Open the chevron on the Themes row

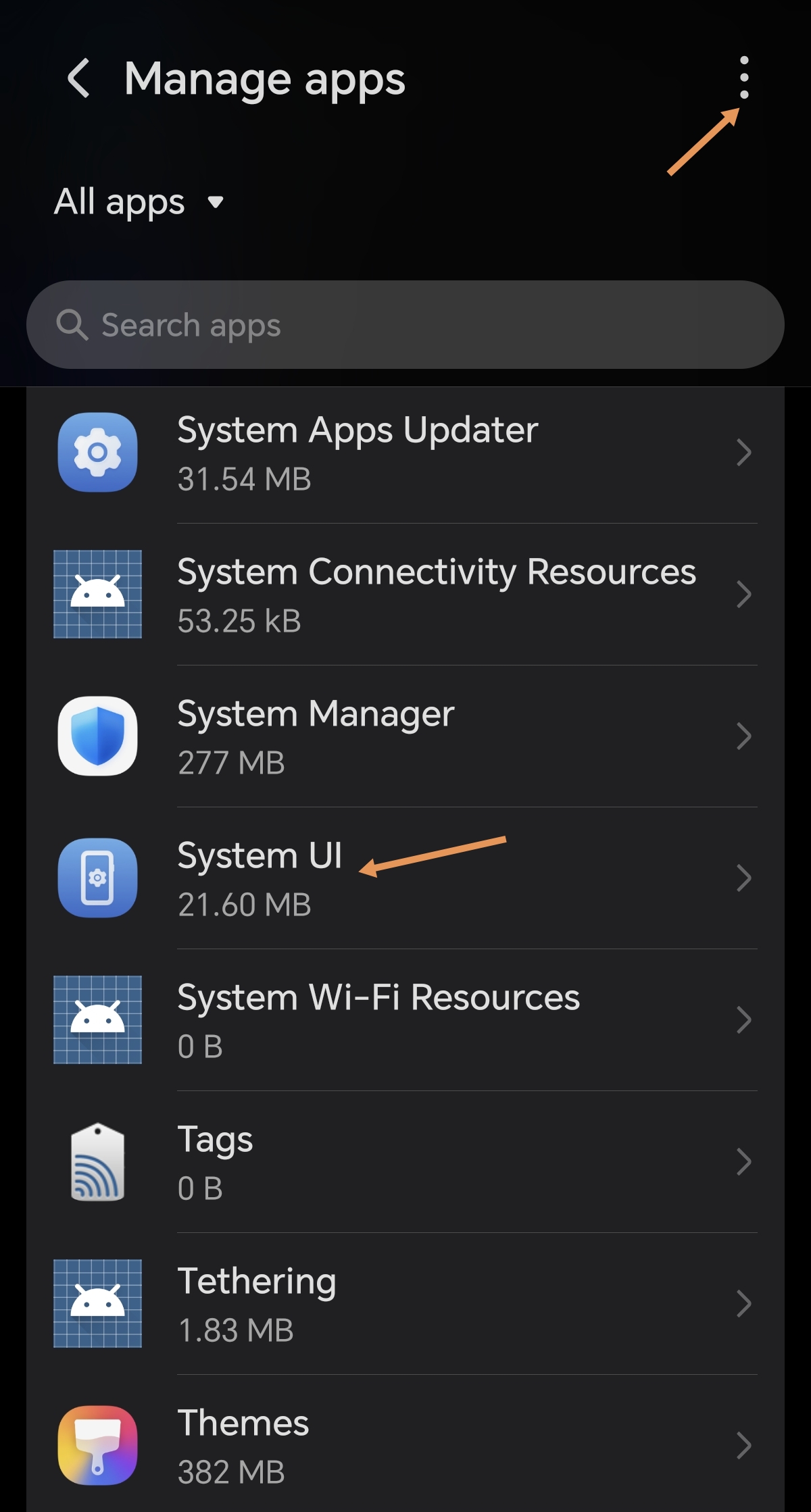point(744,1445)
